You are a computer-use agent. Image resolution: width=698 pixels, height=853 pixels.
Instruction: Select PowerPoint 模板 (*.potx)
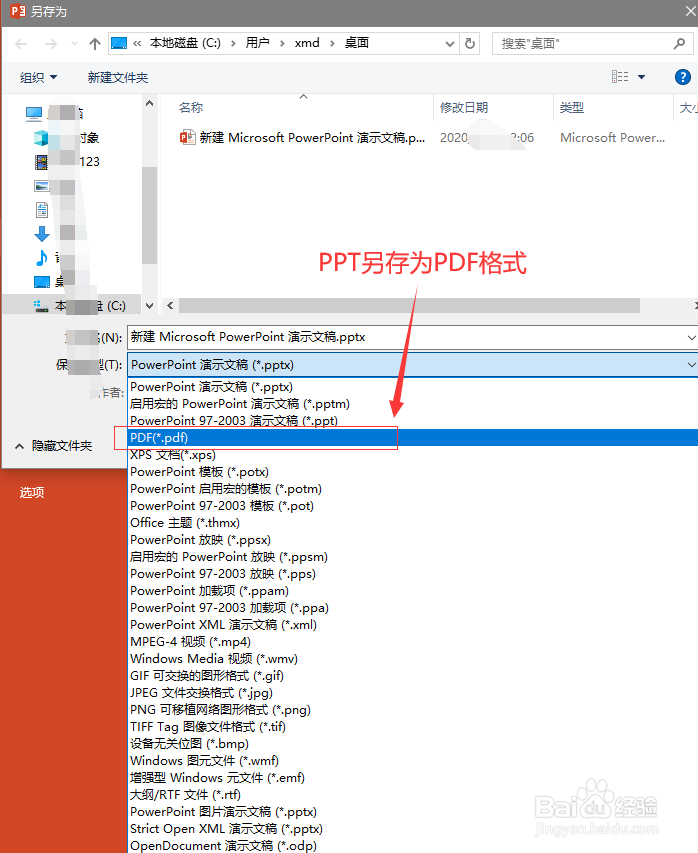(x=413, y=472)
